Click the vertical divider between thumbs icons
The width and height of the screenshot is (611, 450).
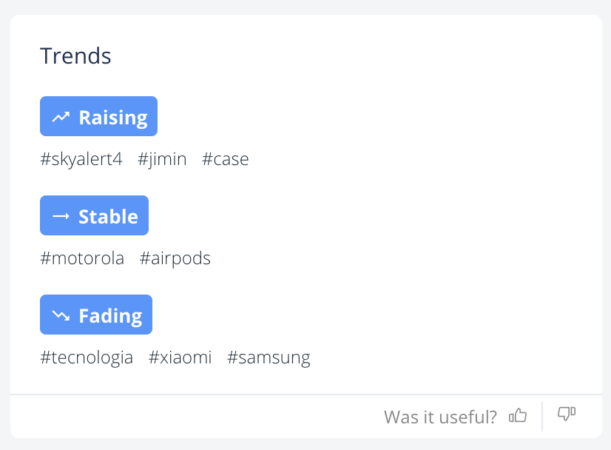point(542,416)
